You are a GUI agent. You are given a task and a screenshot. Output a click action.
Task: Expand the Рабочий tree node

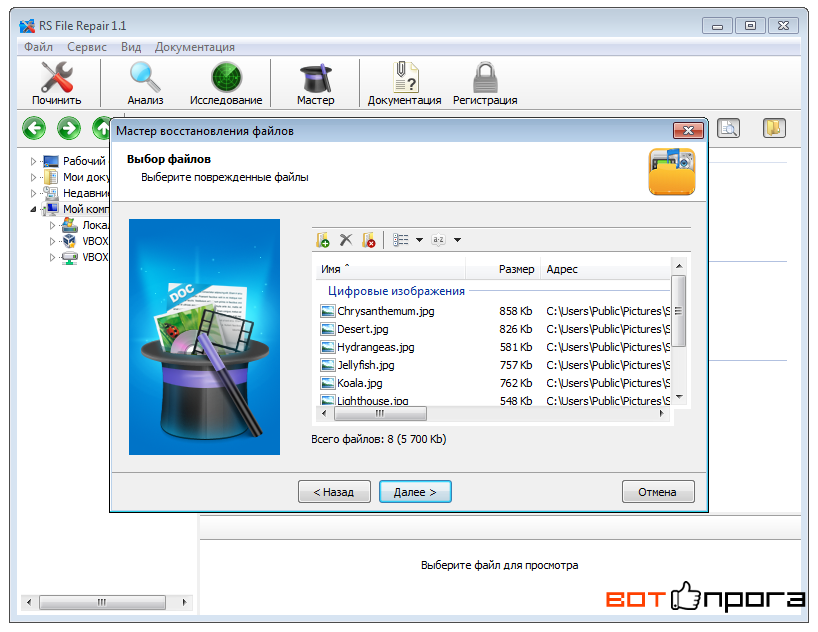coord(33,161)
